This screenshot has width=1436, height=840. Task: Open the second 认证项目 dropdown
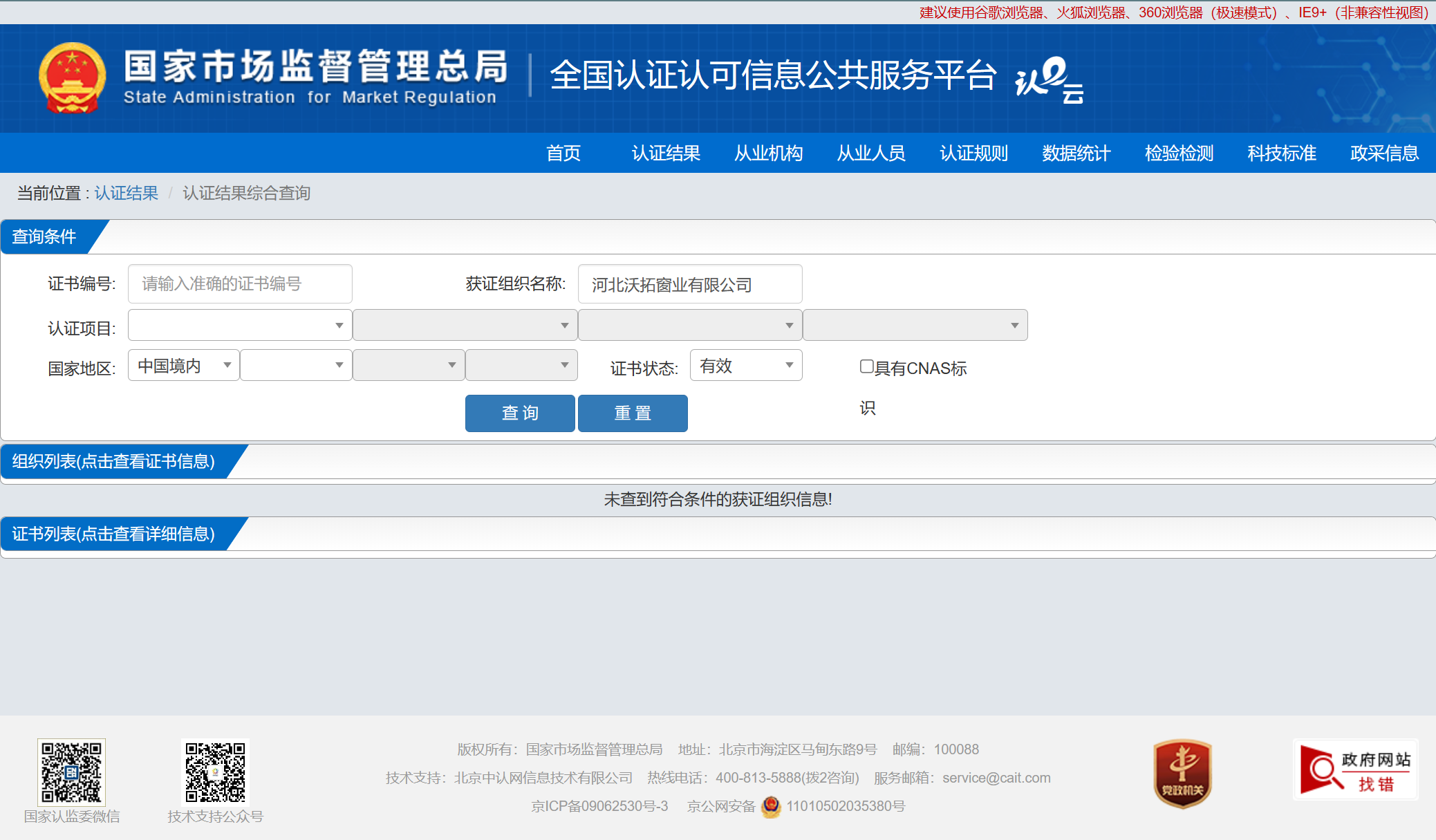(465, 325)
